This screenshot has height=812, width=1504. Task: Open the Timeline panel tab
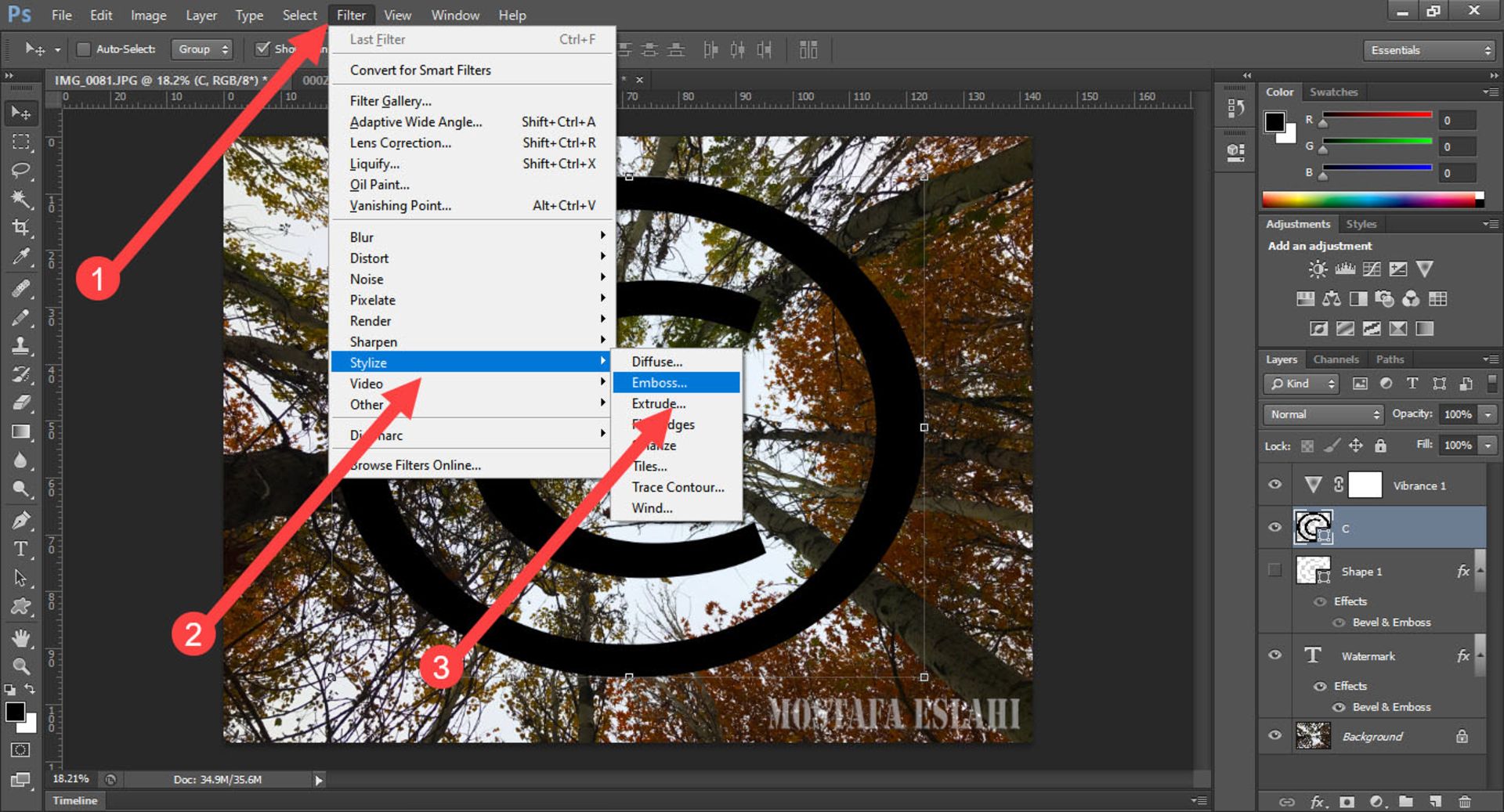click(x=74, y=800)
